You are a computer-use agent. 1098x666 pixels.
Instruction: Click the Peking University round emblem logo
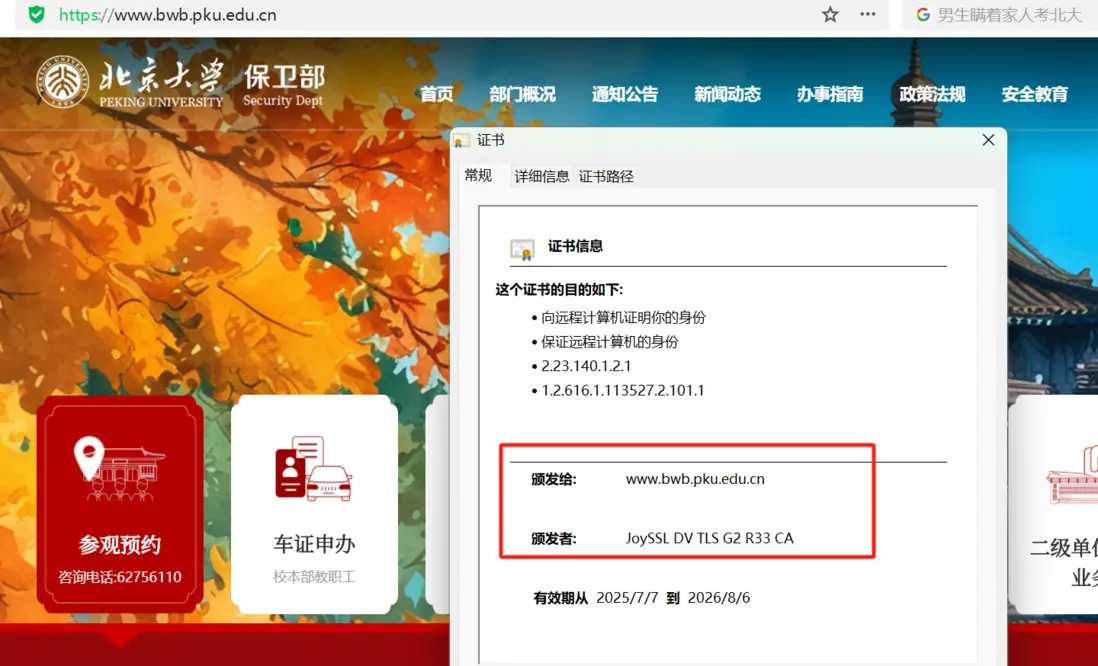(63, 82)
